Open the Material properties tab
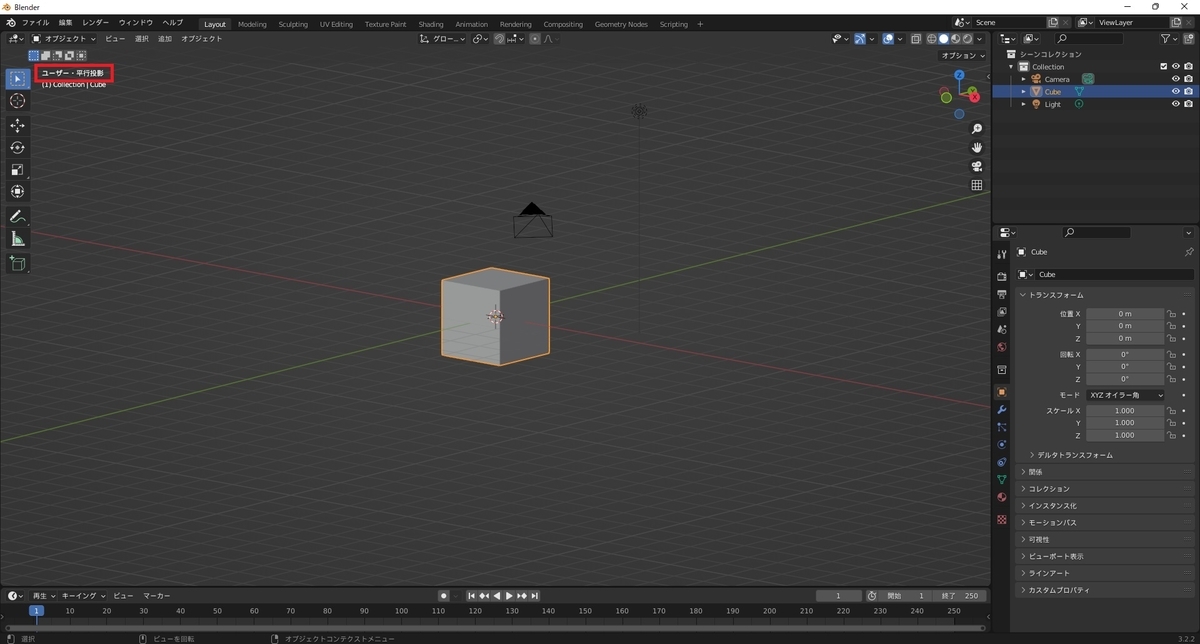Image resolution: width=1200 pixels, height=644 pixels. (1001, 497)
